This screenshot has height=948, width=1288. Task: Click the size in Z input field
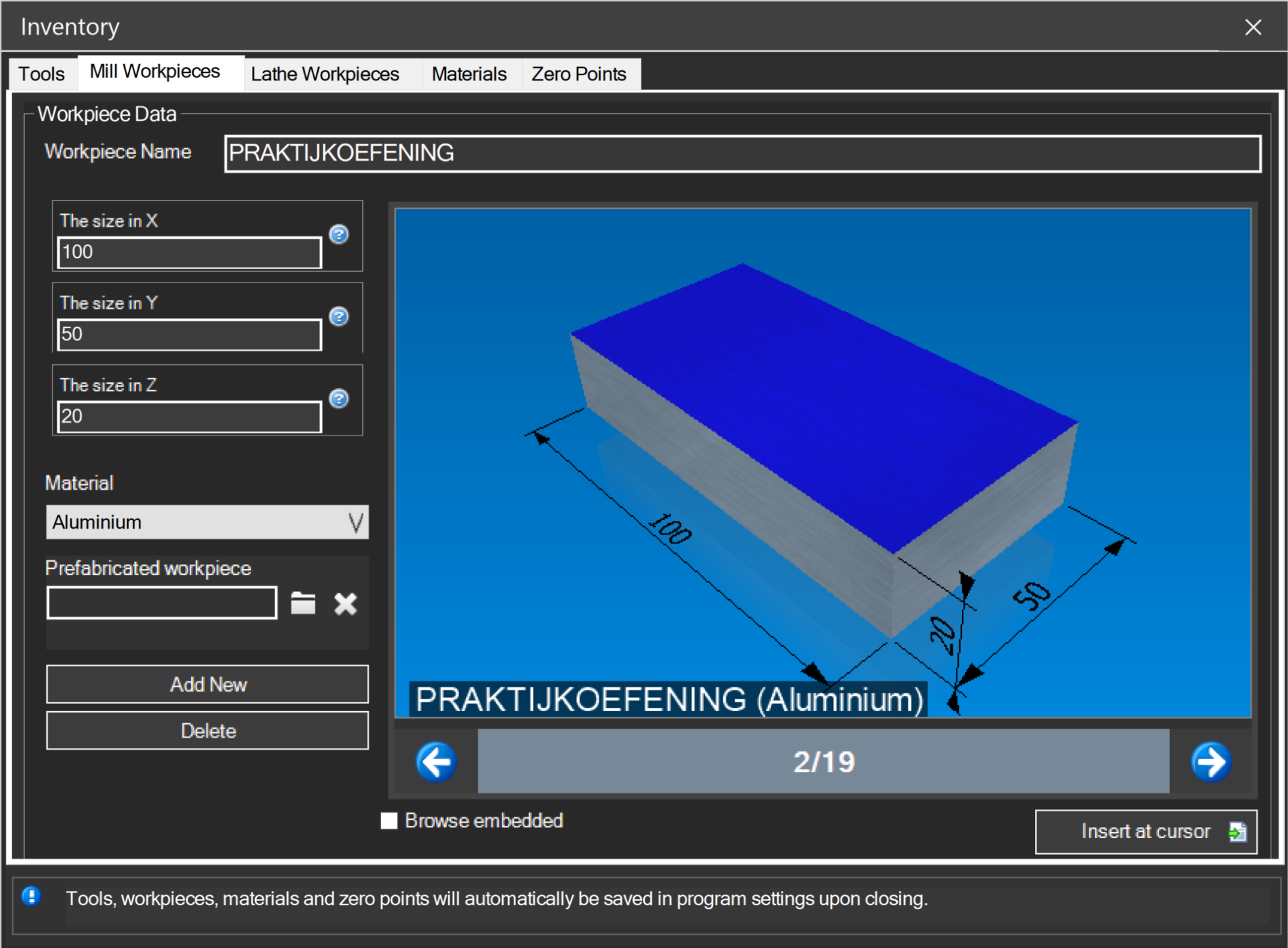pos(189,417)
